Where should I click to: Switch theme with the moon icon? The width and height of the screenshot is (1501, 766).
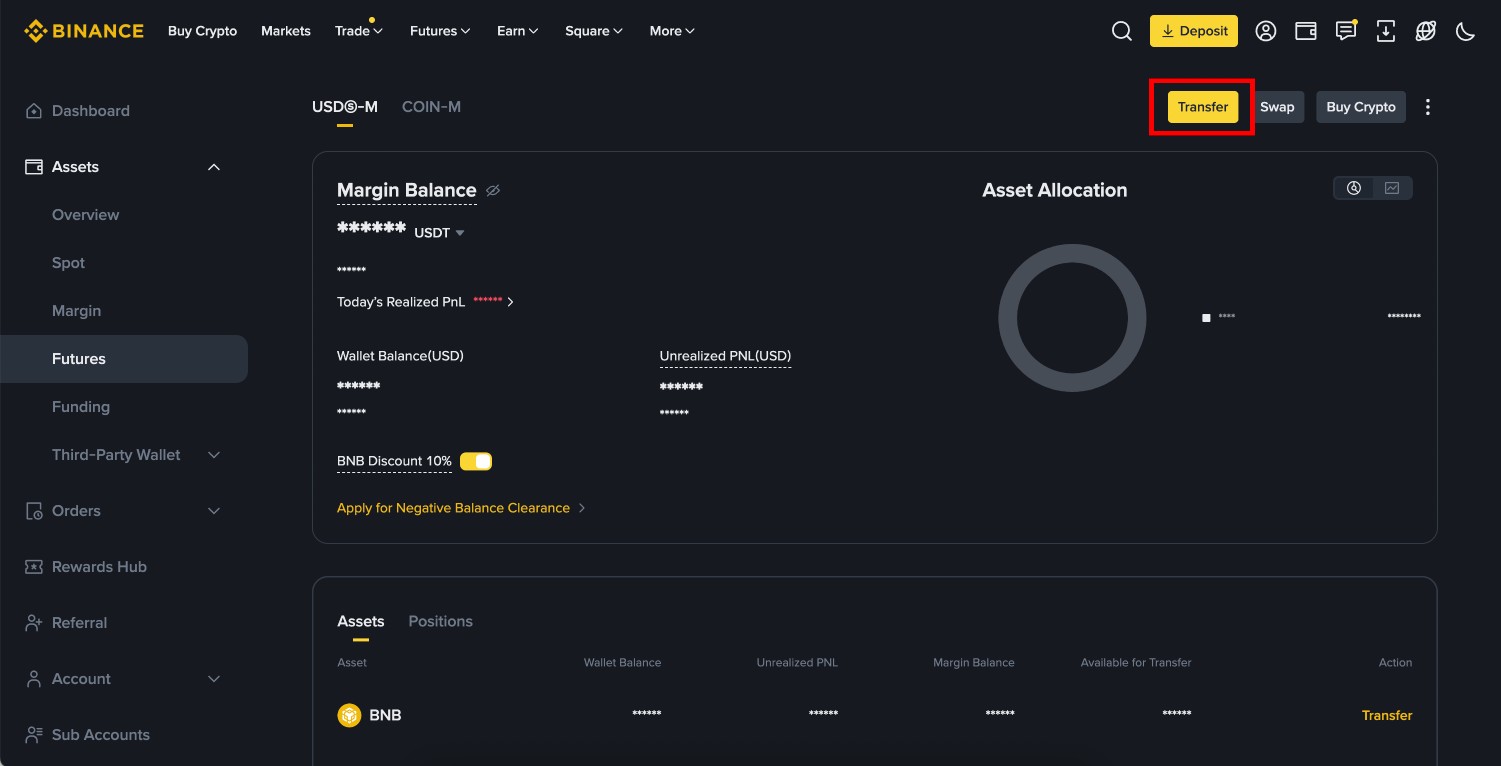pyautogui.click(x=1466, y=31)
